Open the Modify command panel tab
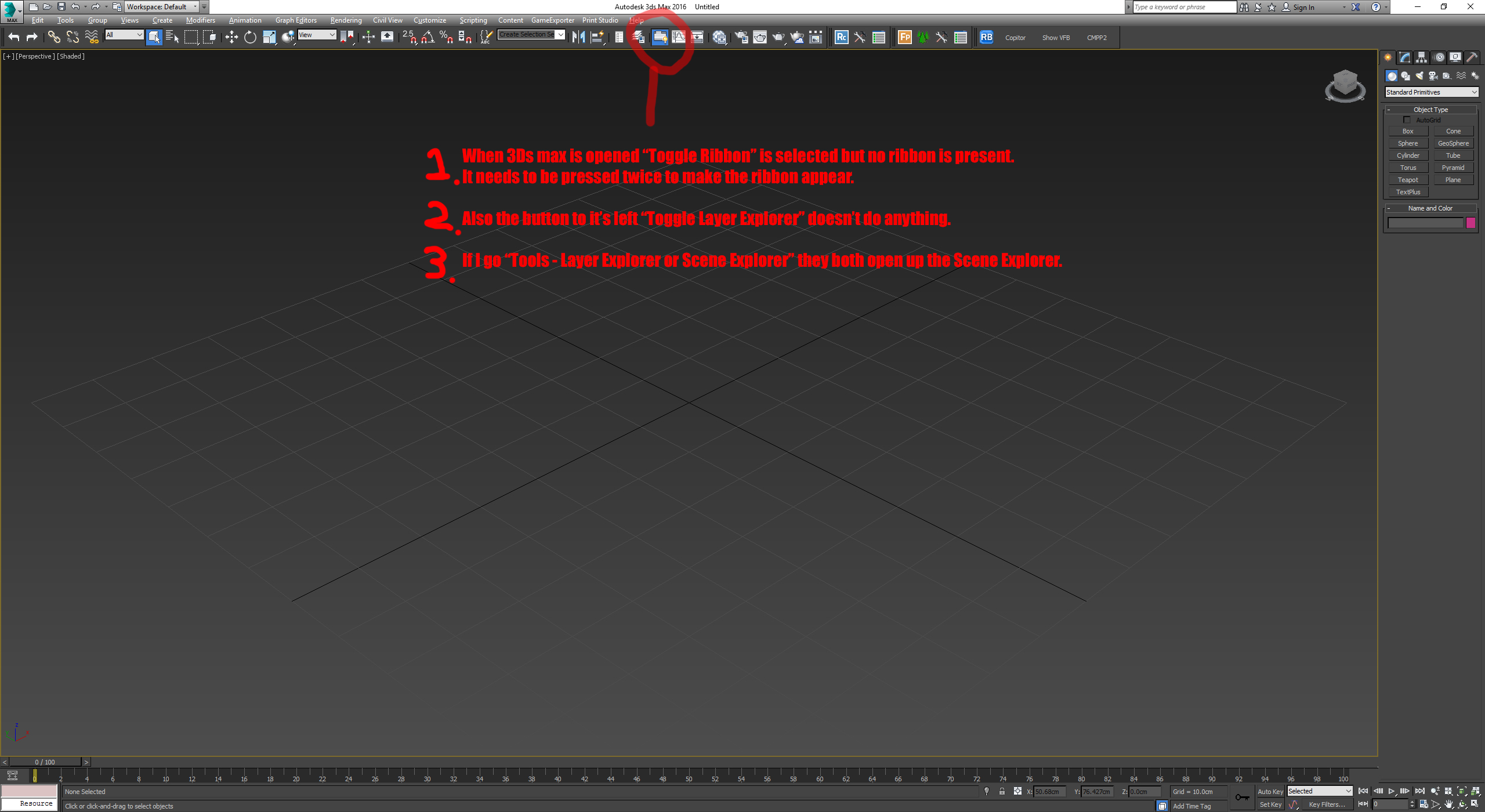Image resolution: width=1485 pixels, height=812 pixels. pos(1404,57)
